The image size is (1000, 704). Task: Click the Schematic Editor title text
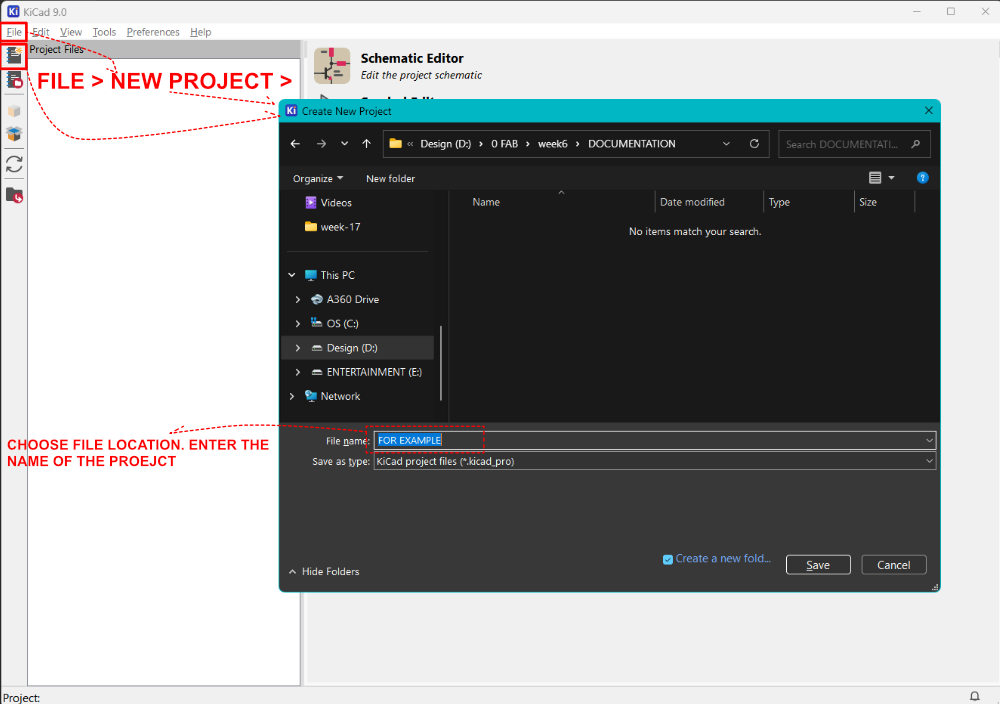pos(412,58)
